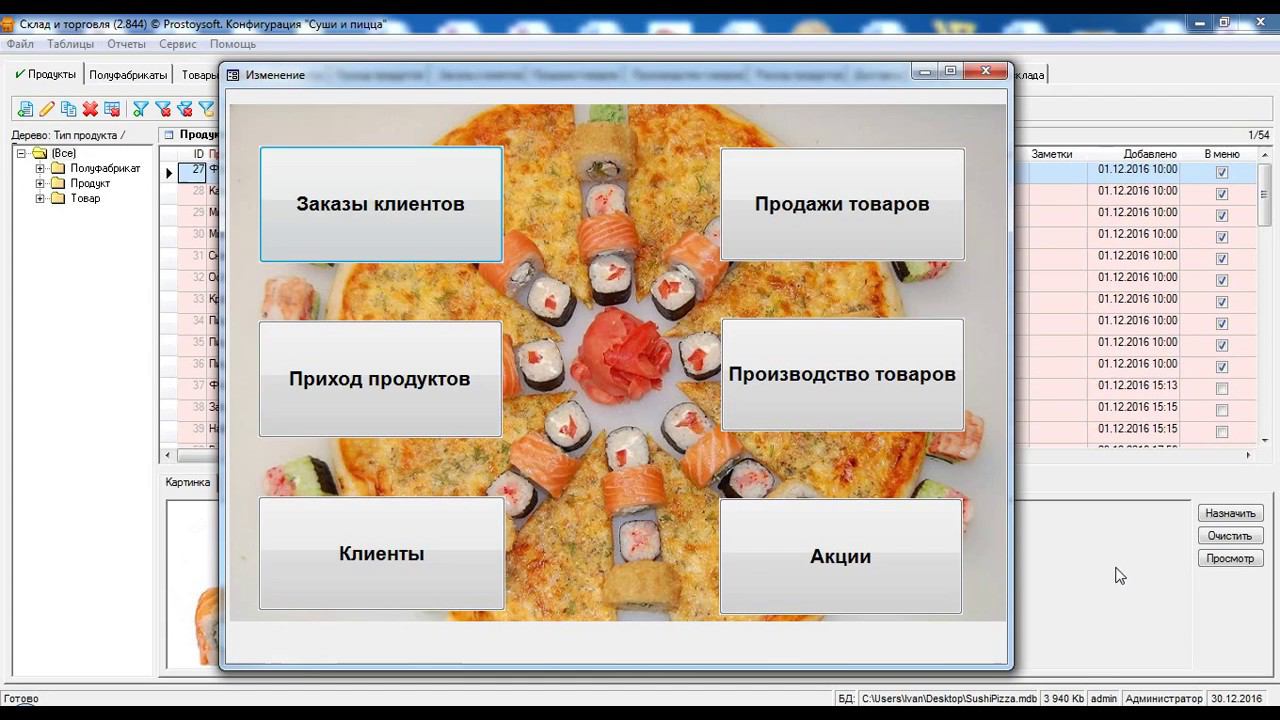
Task: Click the first funnel icon with red X
Action: 163,109
